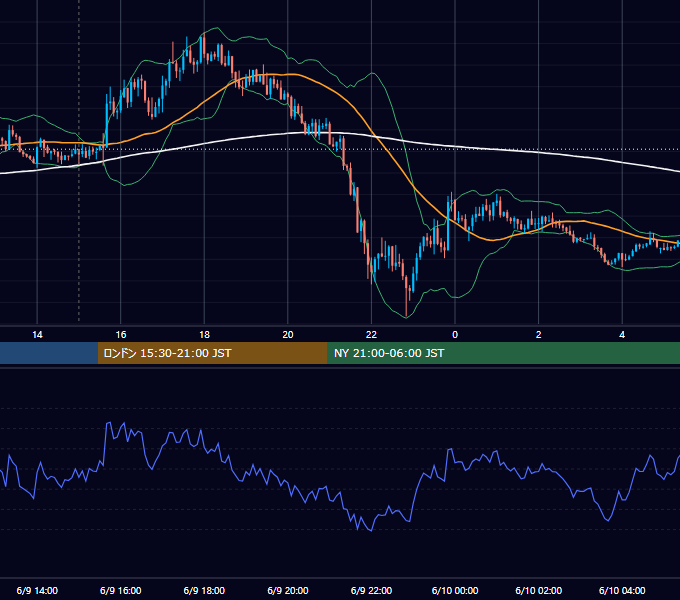This screenshot has height=600, width=680.
Task: Click the NY 21:00-06:00 JST session bar
Action: coord(503,353)
